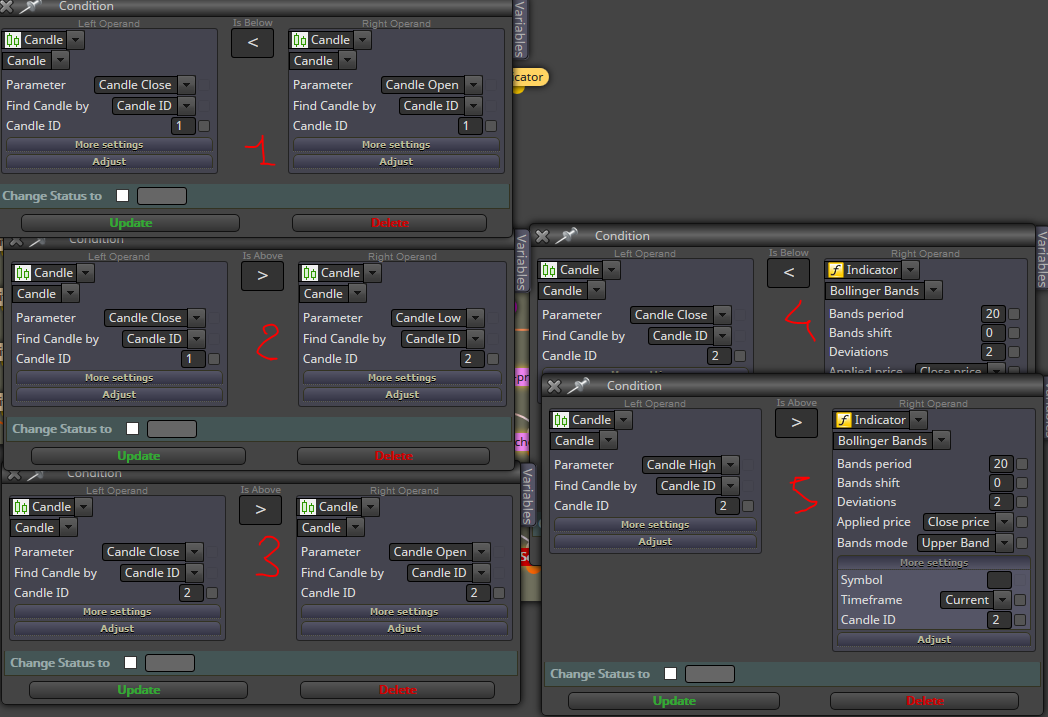Viewport: 1048px width, 717px height.
Task: Click Indicator function icon in Is Below Bollinger condition
Action: (x=835, y=269)
